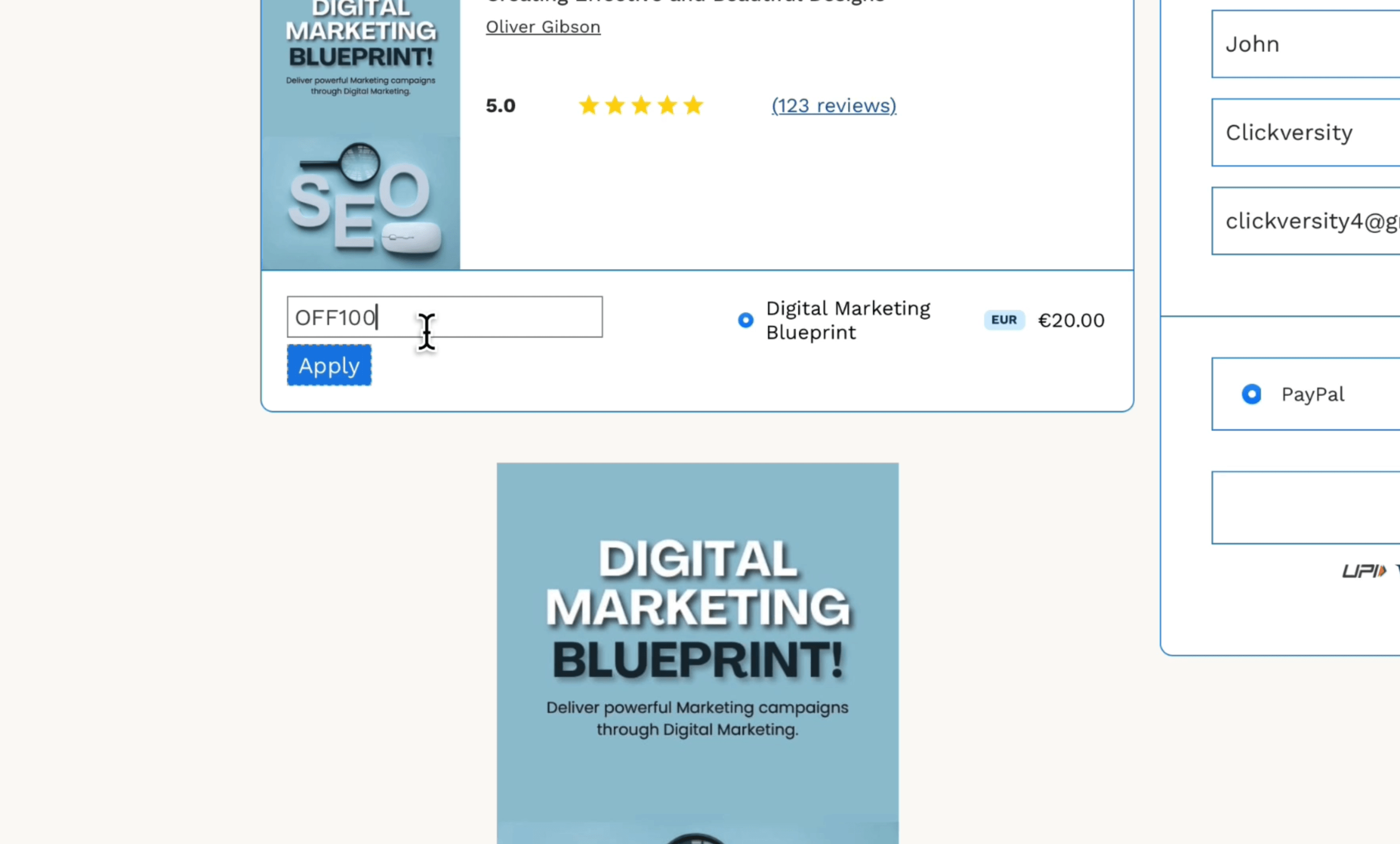Click the €20.00 price label
This screenshot has height=844, width=1400.
[1071, 320]
